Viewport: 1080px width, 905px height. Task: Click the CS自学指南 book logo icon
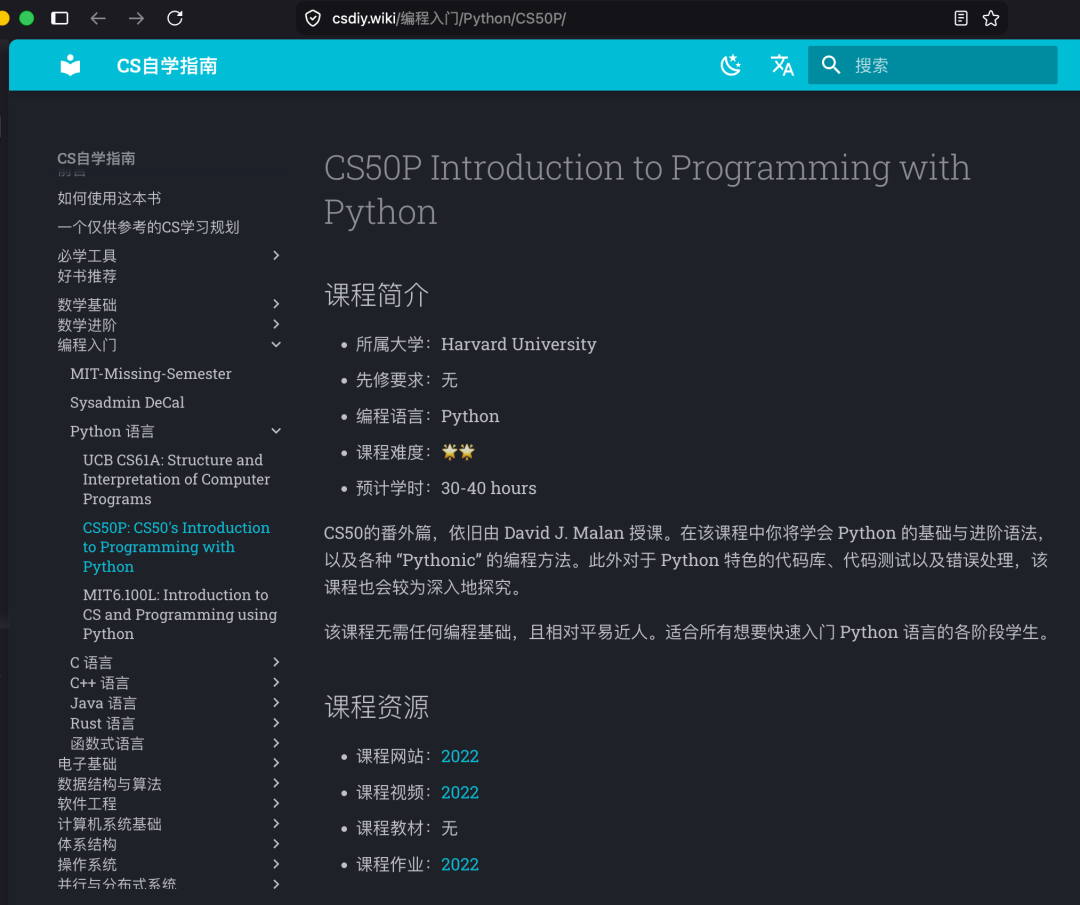pyautogui.click(x=70, y=65)
